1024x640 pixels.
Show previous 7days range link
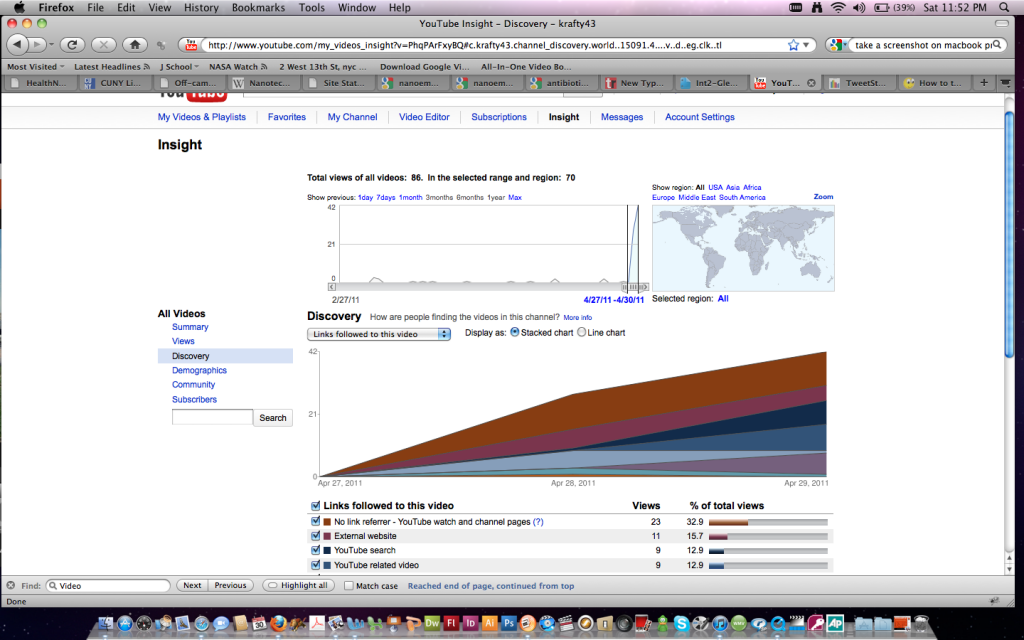tap(385, 197)
